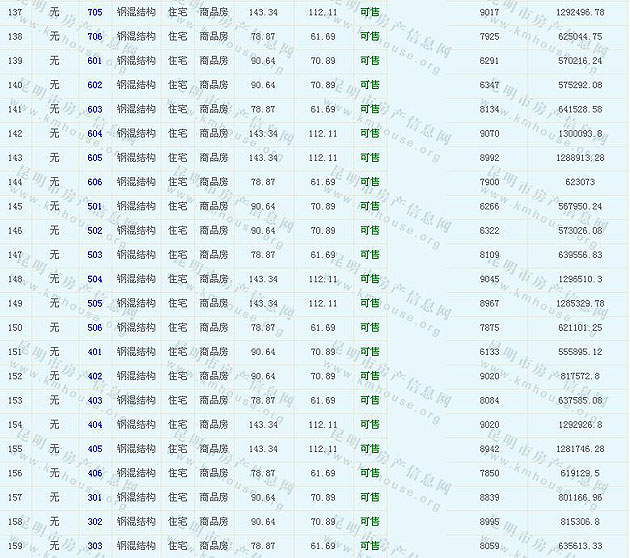Click room number 706 link
Viewport: 630px width, 558px height.
pos(95,36)
